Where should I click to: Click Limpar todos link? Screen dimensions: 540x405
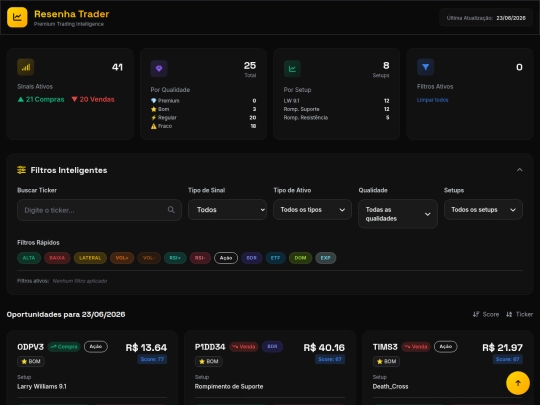[x=433, y=100]
